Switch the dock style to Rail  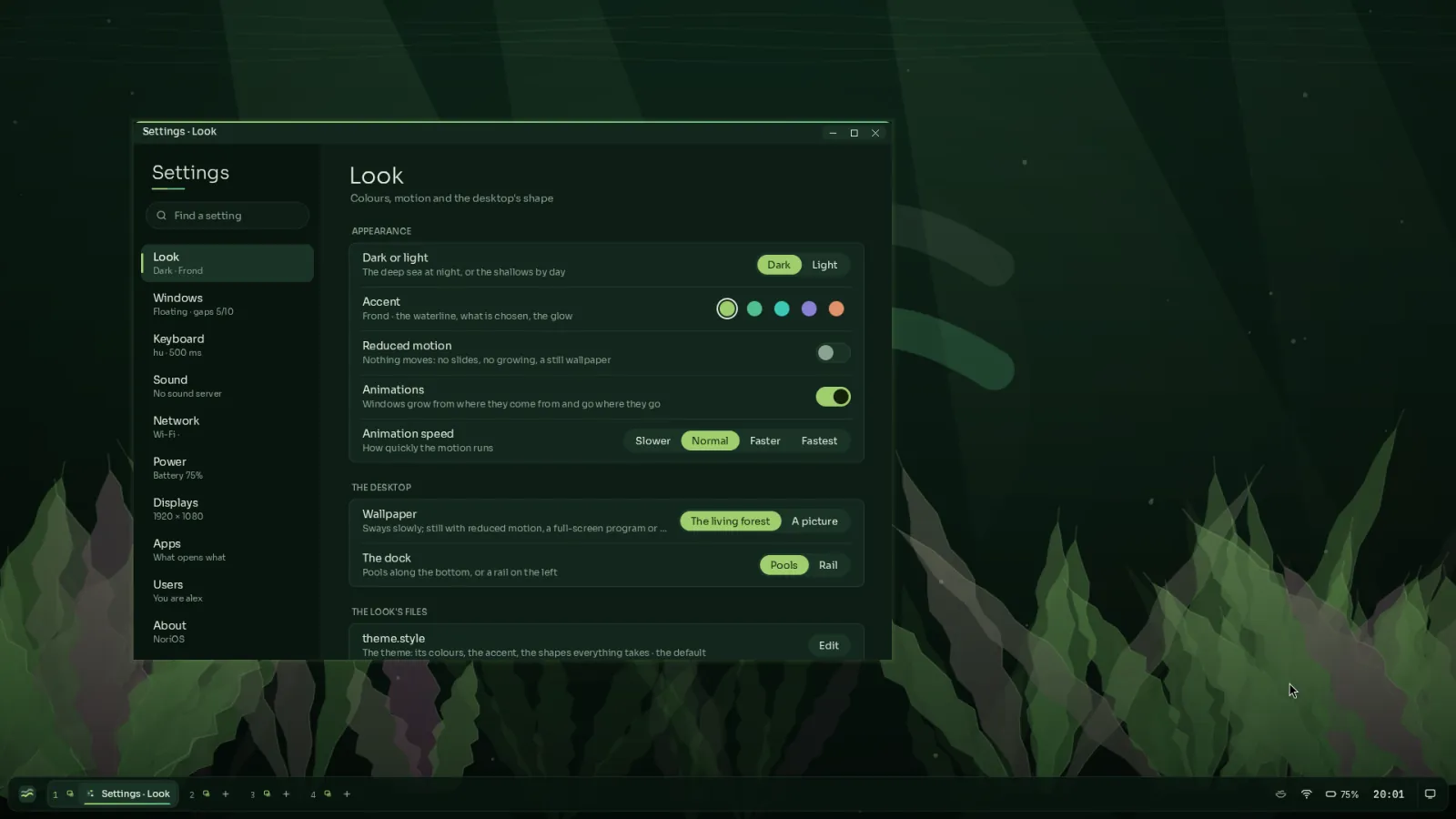click(x=828, y=565)
